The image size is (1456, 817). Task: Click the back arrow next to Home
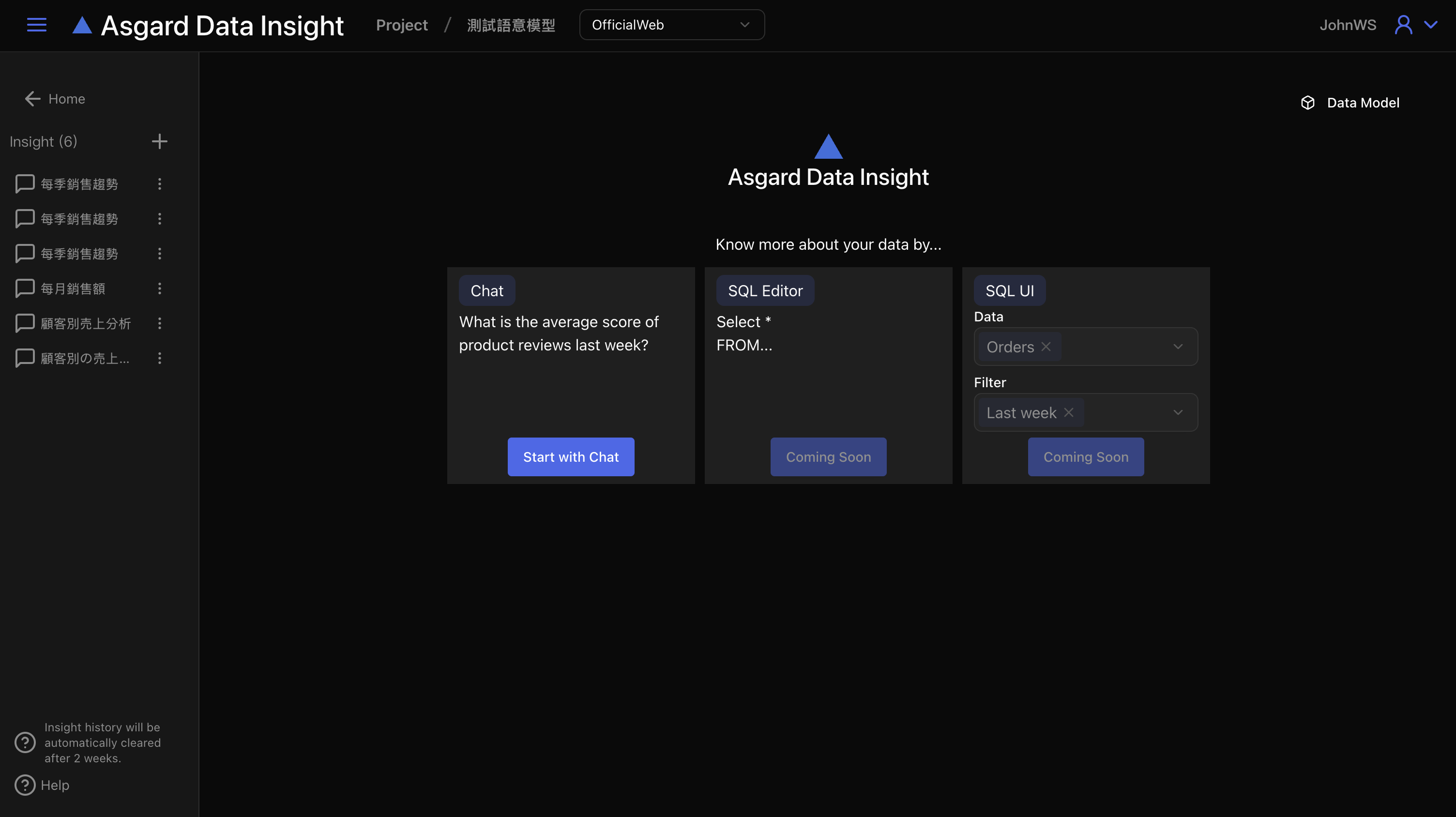point(32,99)
